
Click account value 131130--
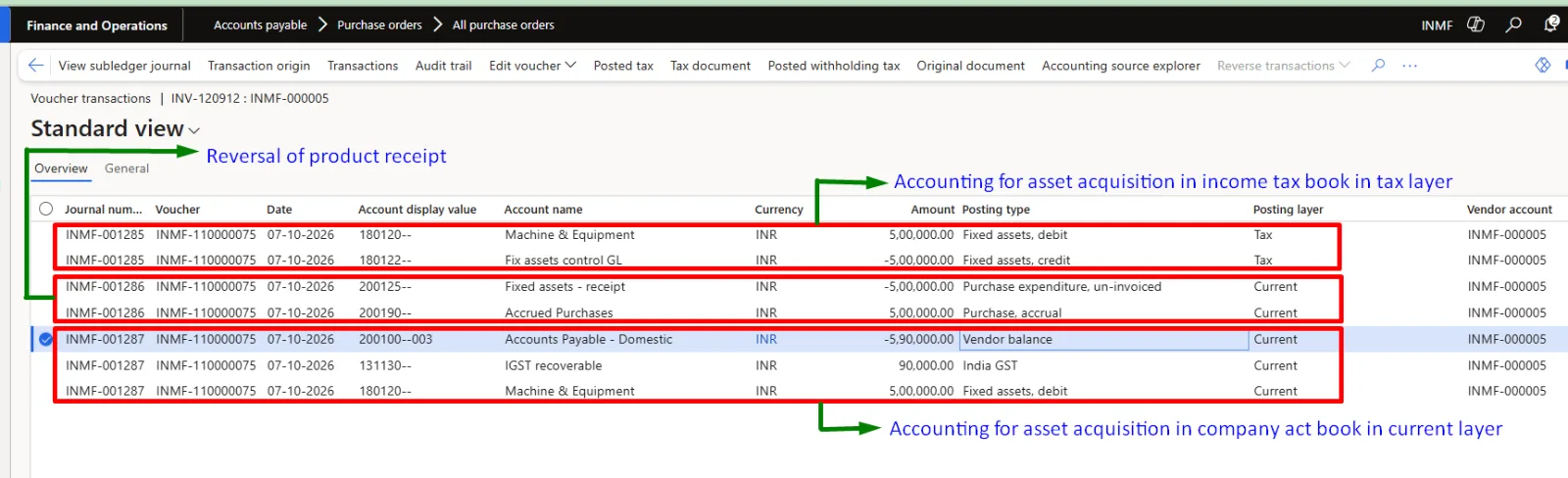click(385, 365)
